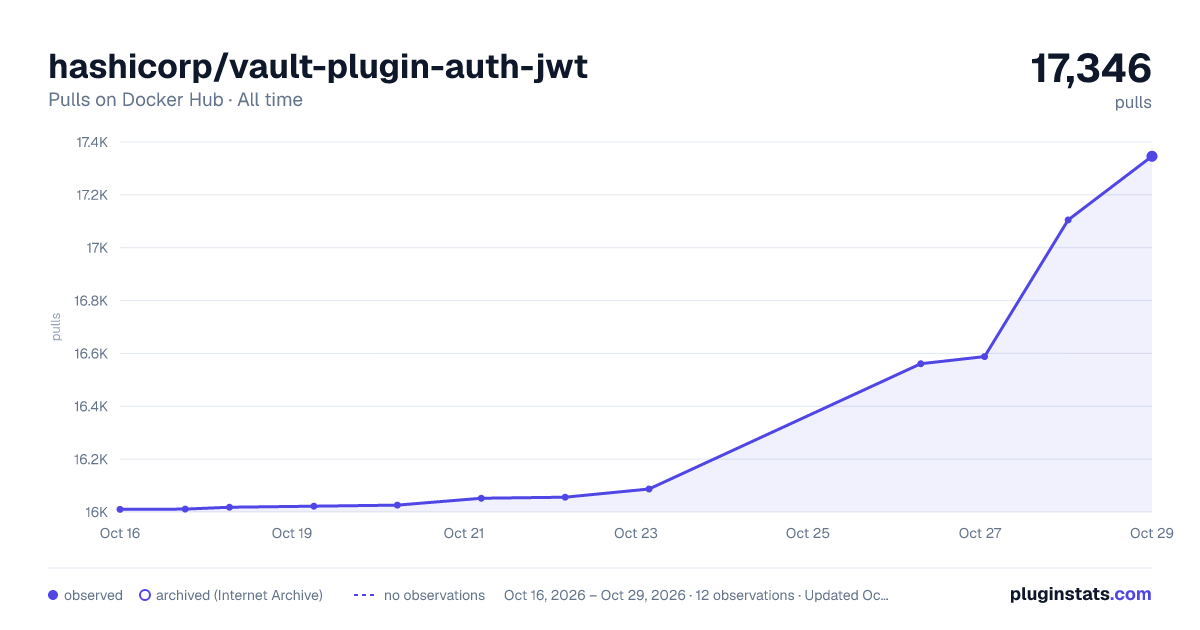Click the '16.6K' y-axis label
Viewport: 1200px width, 630px height.
pos(92,354)
